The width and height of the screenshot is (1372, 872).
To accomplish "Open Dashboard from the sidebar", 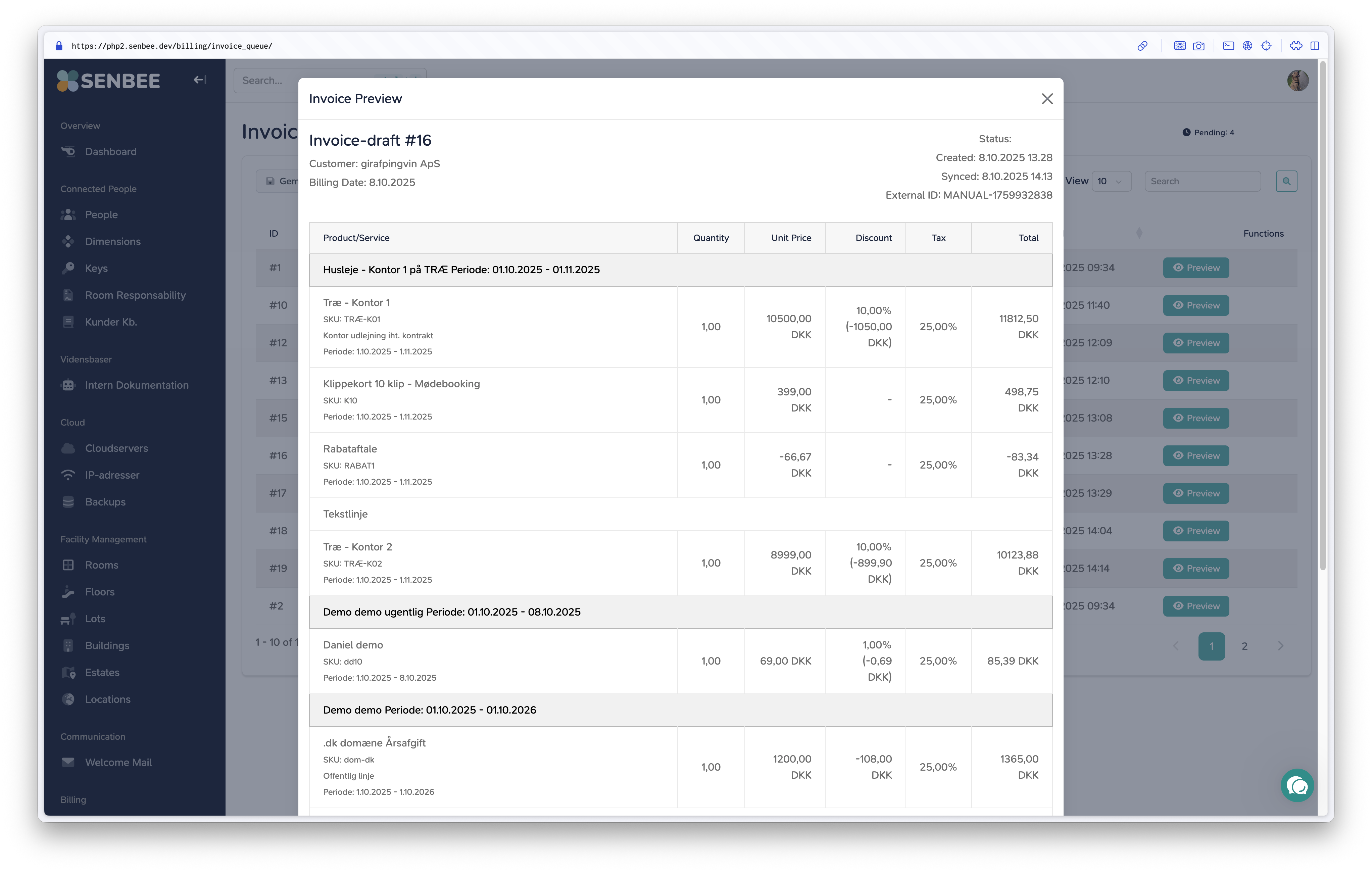I will [110, 152].
